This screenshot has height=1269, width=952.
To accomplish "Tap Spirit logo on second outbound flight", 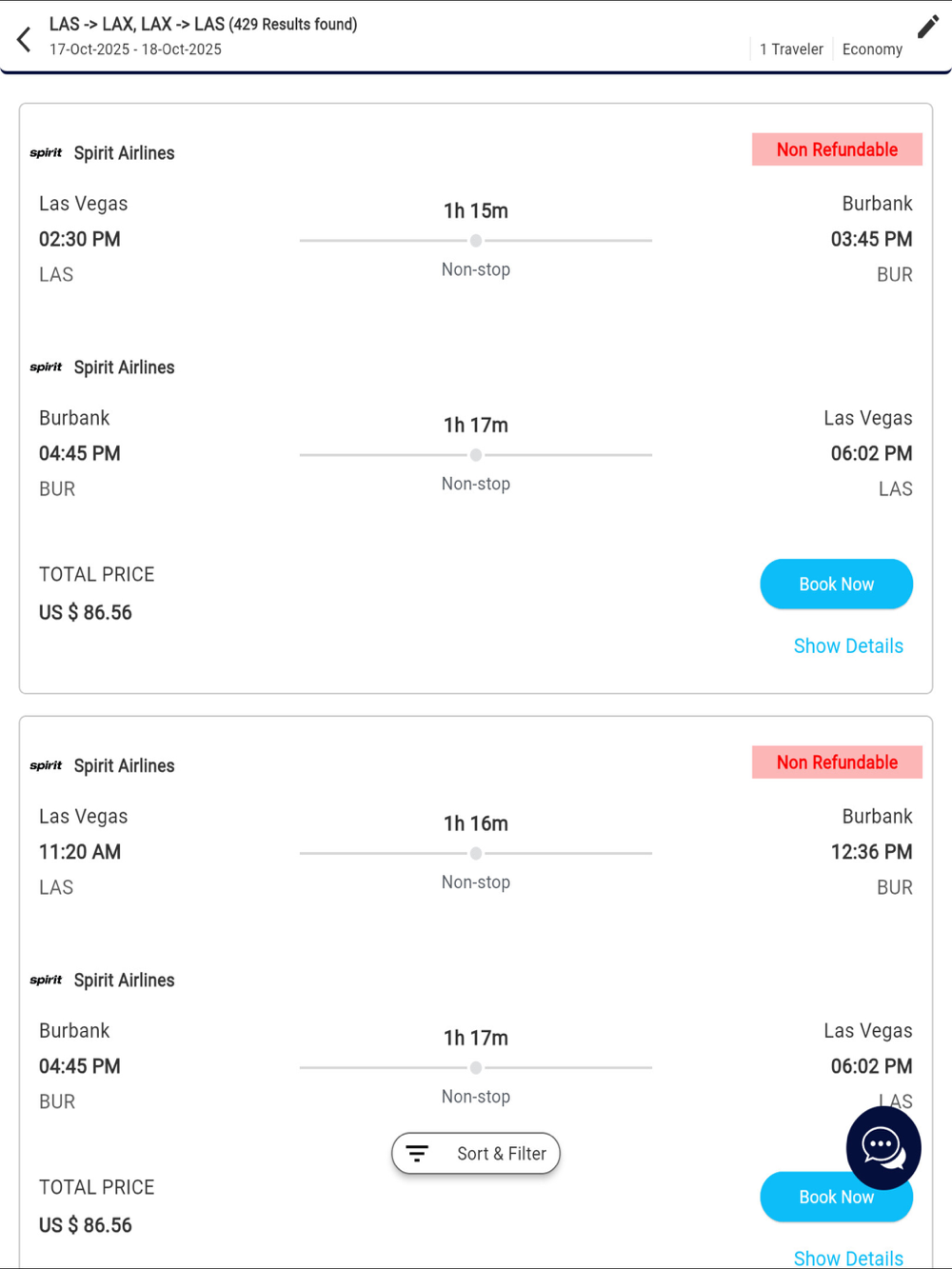I will (46, 766).
